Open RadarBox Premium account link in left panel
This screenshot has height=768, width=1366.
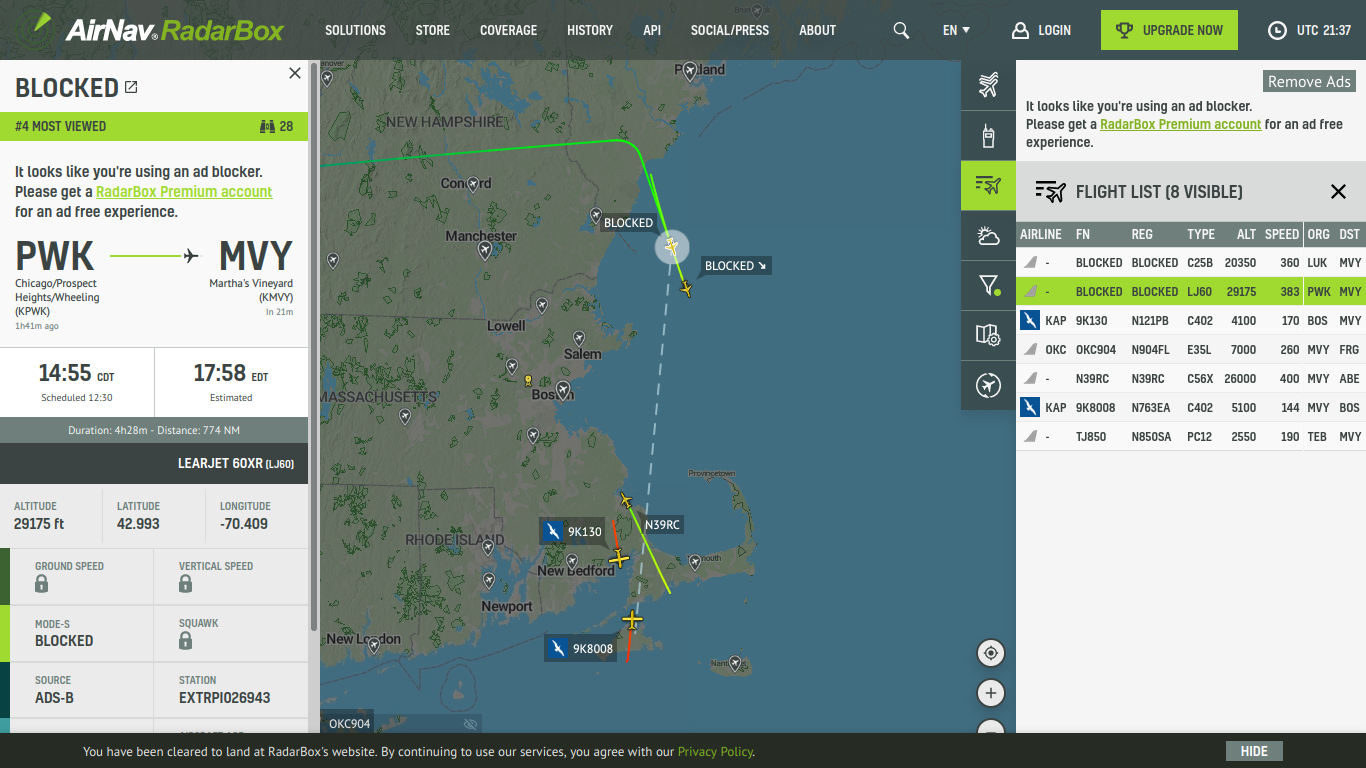[184, 192]
